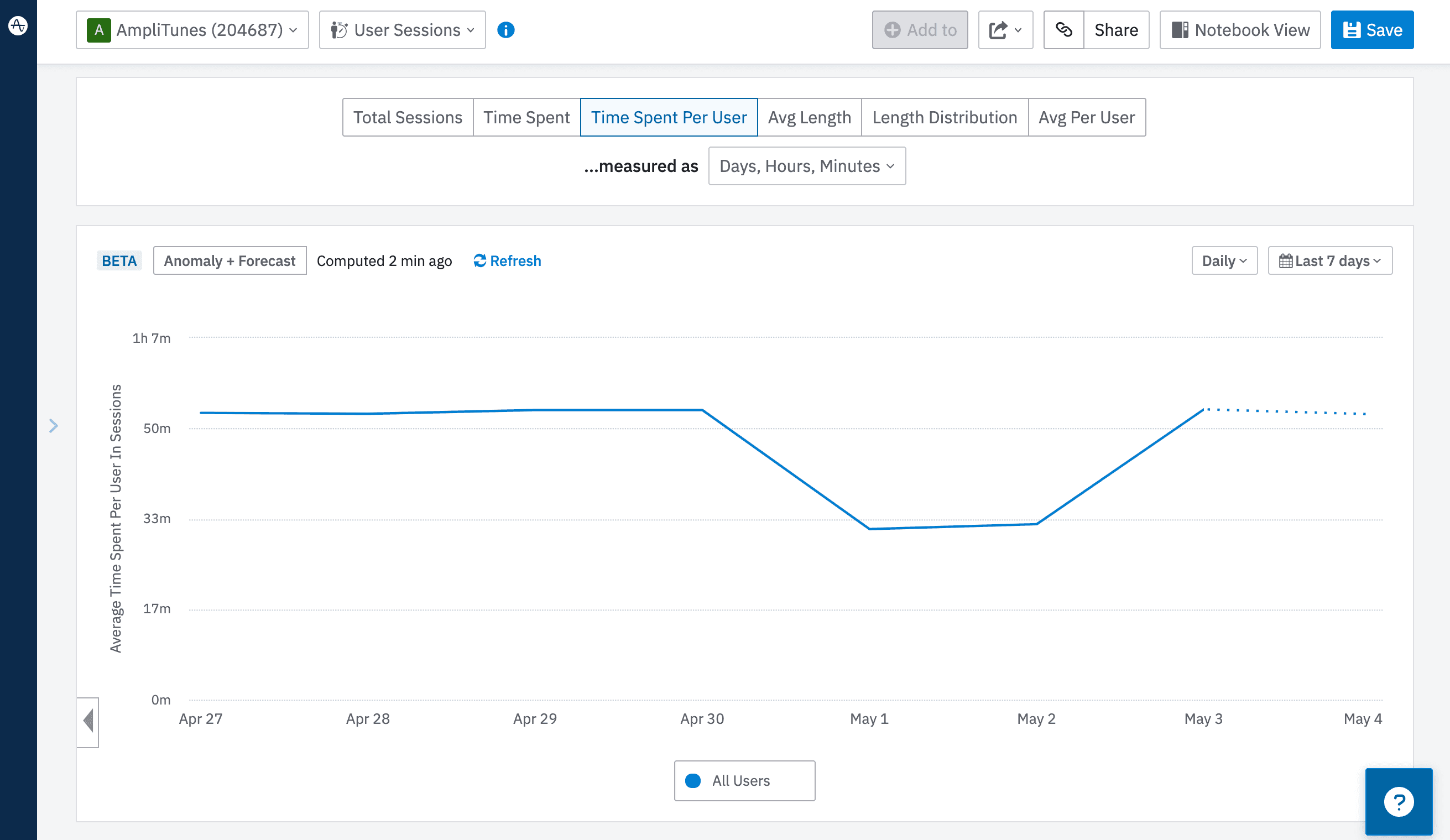This screenshot has width=1450, height=840.
Task: Click the export share-arrow icon
Action: (x=999, y=29)
